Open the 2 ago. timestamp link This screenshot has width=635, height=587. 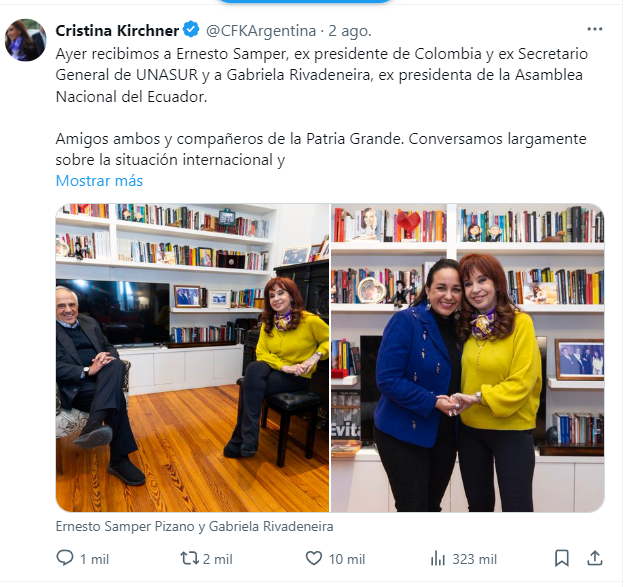point(349,31)
